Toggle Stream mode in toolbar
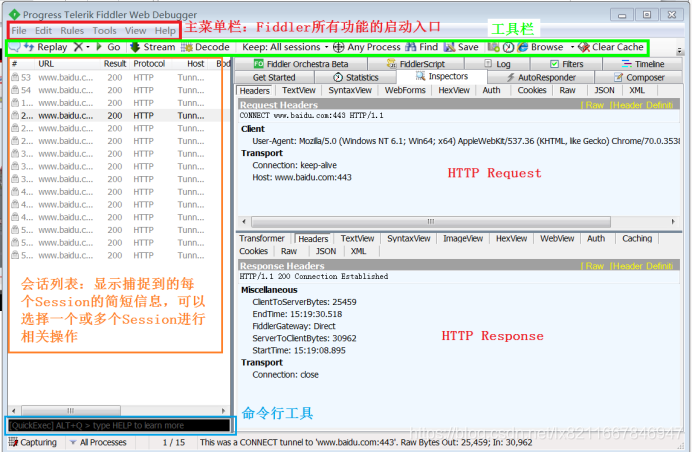 pyautogui.click(x=153, y=47)
